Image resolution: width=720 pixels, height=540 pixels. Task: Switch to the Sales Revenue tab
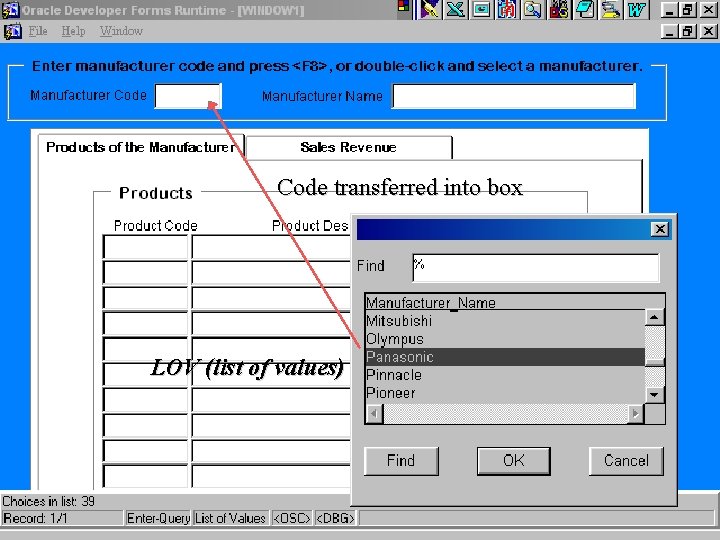(349, 147)
